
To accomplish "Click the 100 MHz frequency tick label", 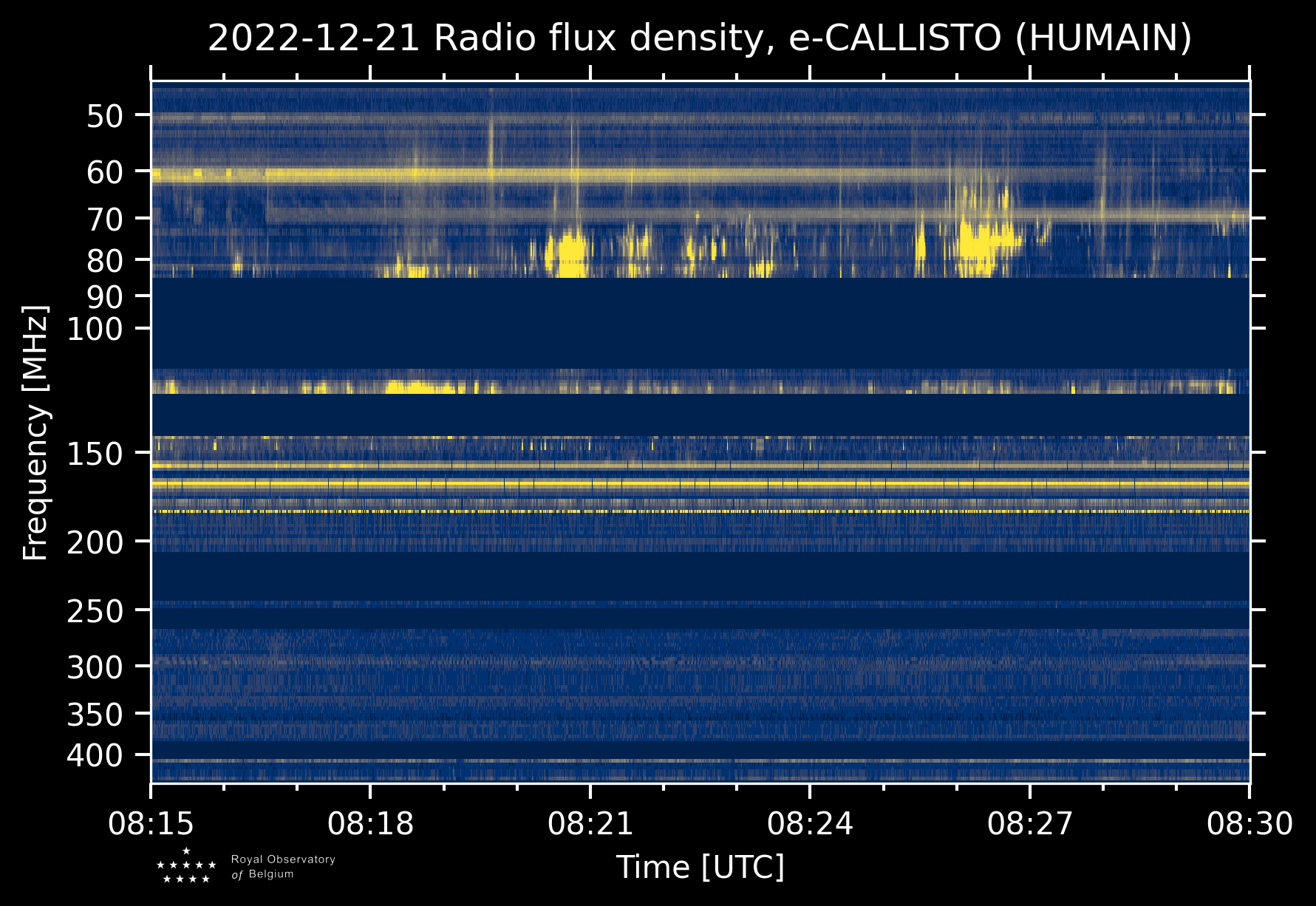I will coord(95,329).
